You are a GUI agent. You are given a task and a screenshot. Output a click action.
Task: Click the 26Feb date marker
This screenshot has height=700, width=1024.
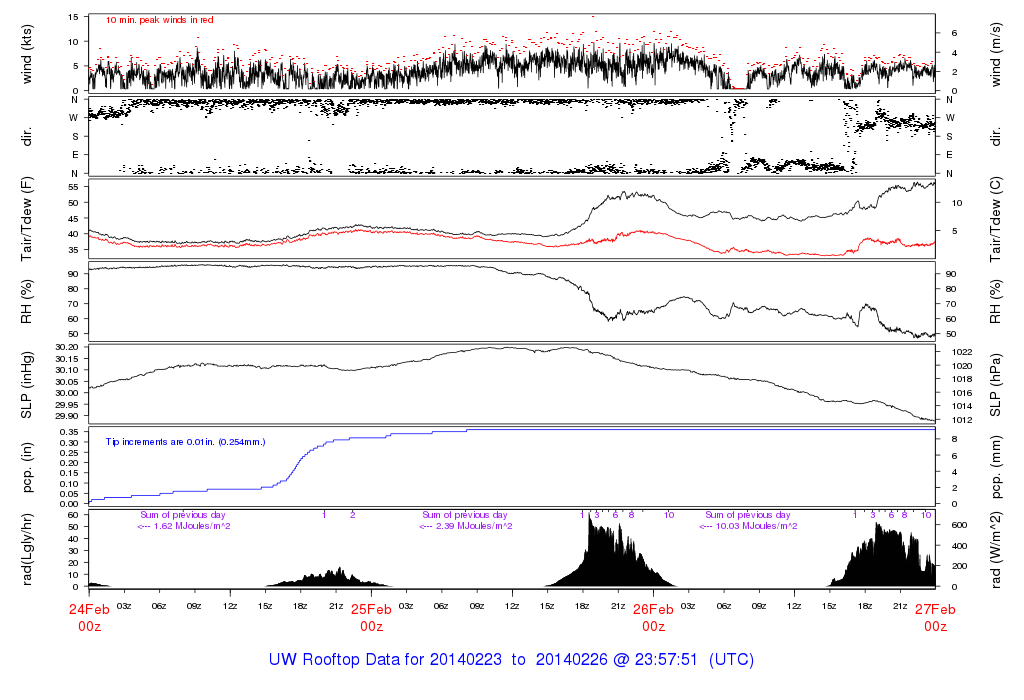pos(653,609)
